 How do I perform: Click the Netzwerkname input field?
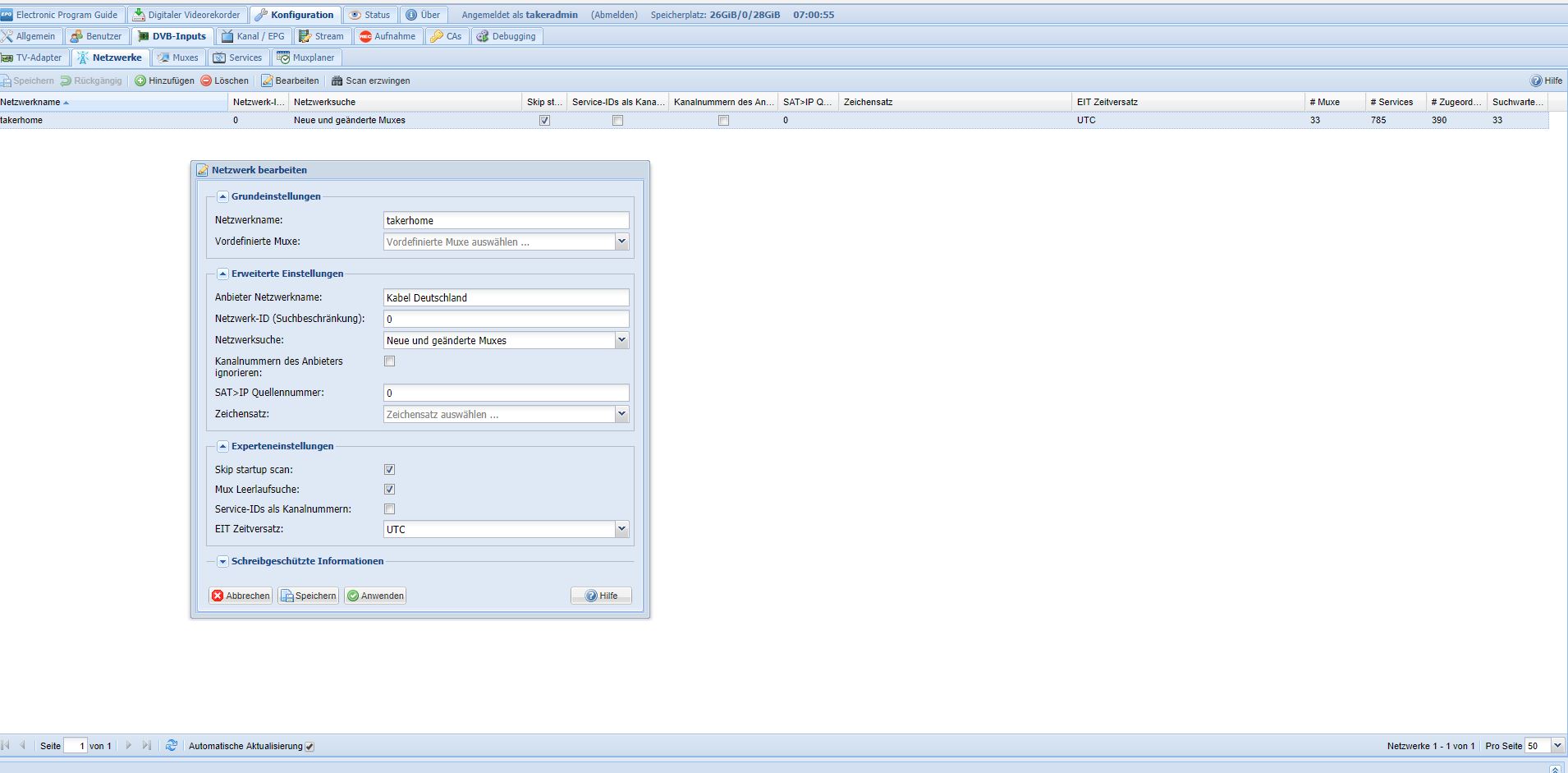coord(506,220)
